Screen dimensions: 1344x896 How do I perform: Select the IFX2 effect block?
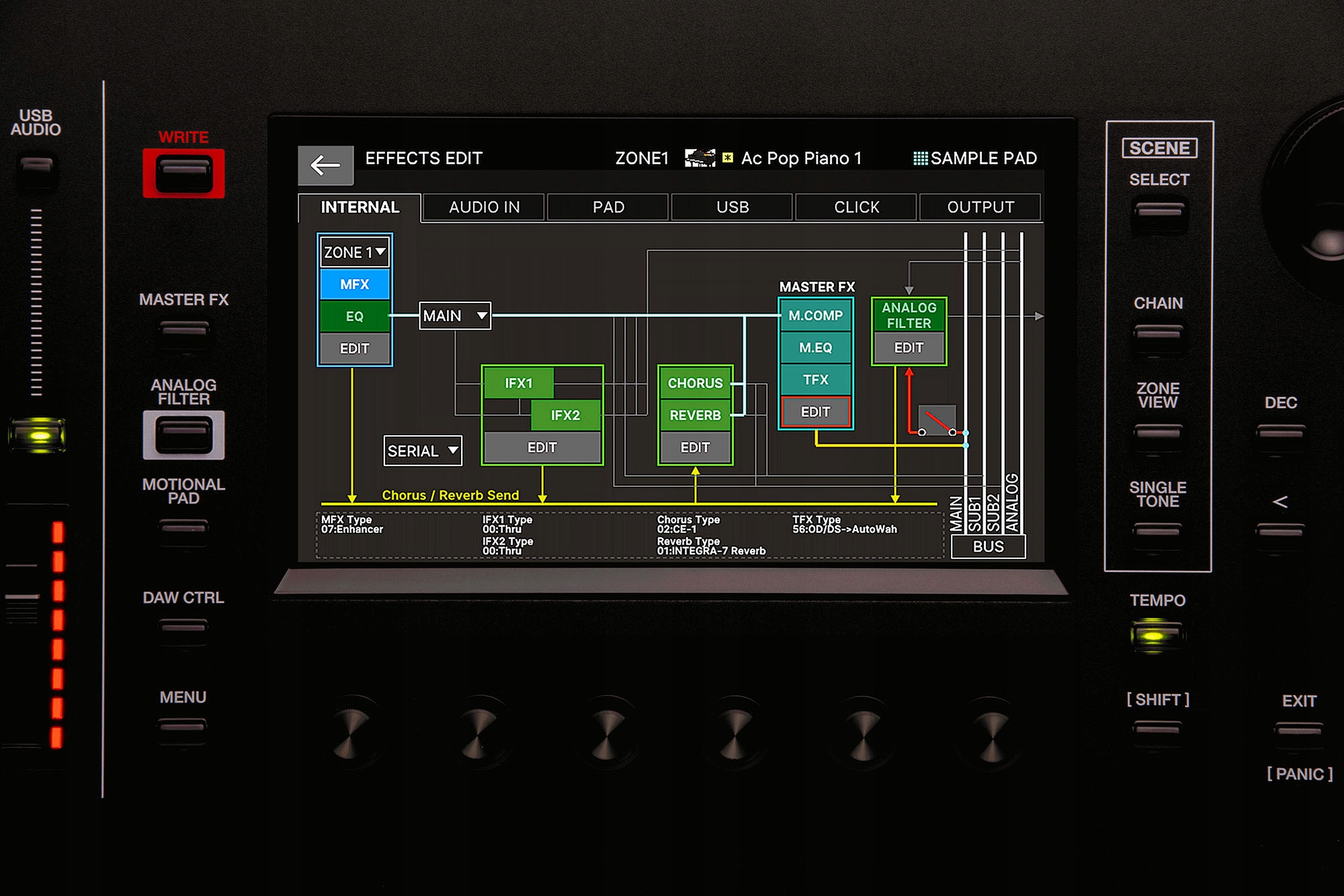click(x=565, y=415)
